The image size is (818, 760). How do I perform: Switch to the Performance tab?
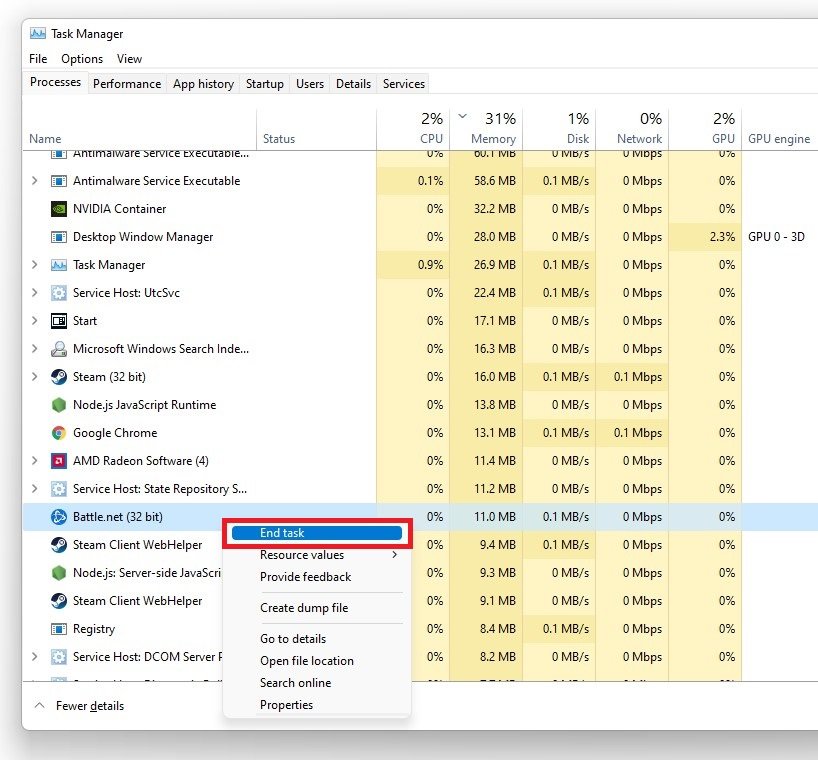pos(127,84)
